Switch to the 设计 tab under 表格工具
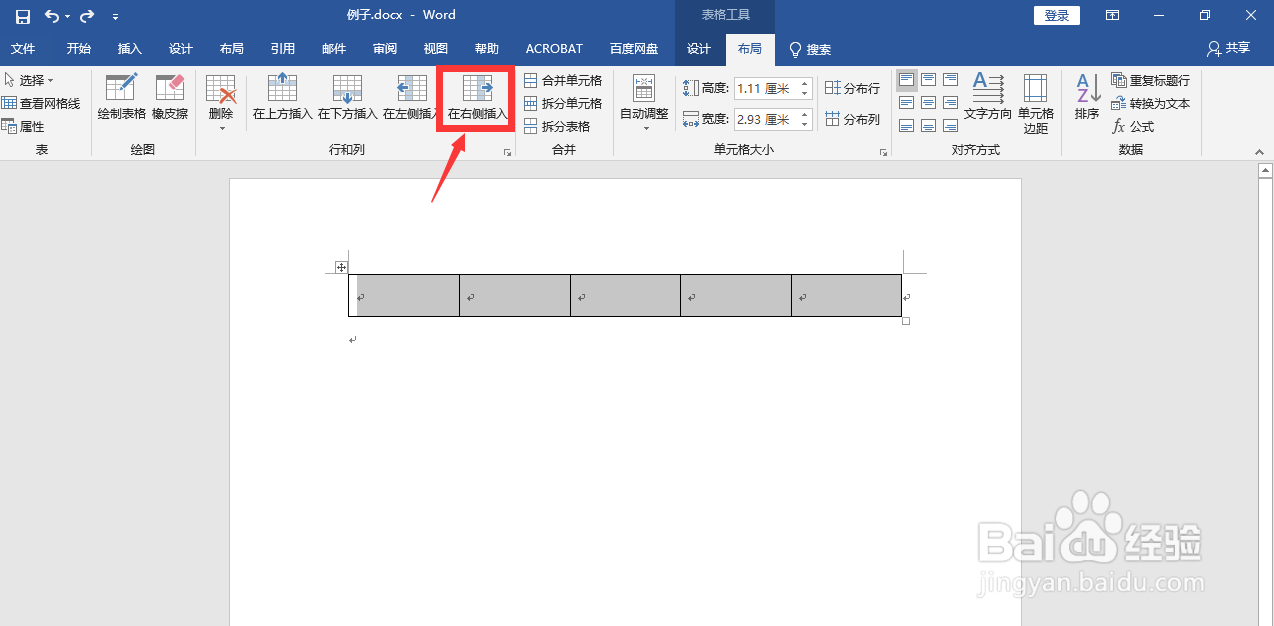 (x=698, y=48)
